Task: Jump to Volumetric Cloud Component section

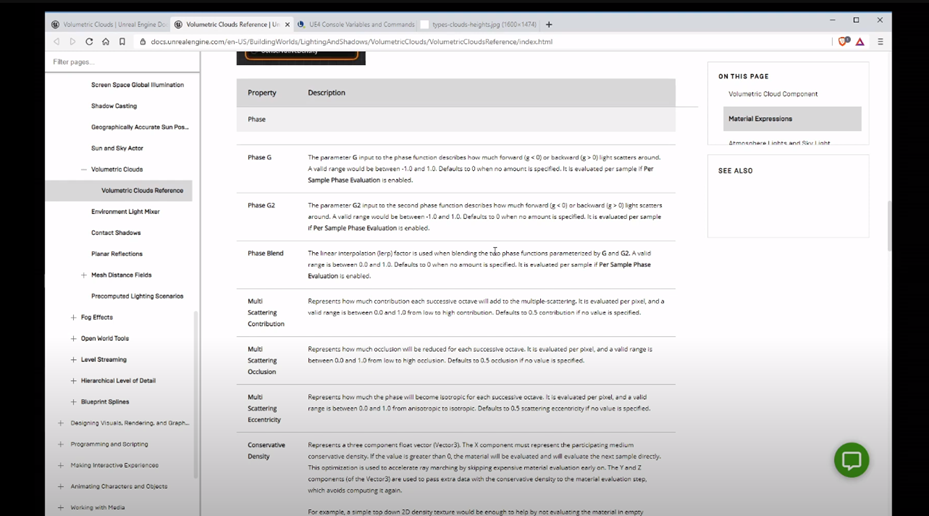Action: (773, 94)
